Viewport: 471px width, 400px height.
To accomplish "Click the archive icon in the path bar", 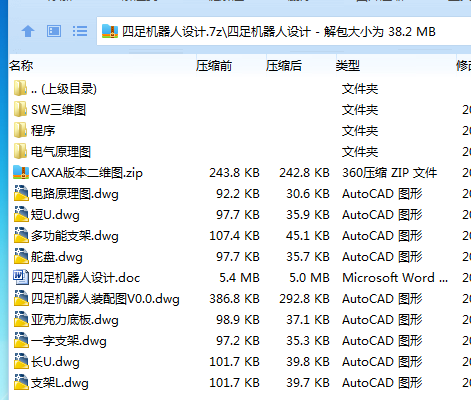I will click(110, 31).
